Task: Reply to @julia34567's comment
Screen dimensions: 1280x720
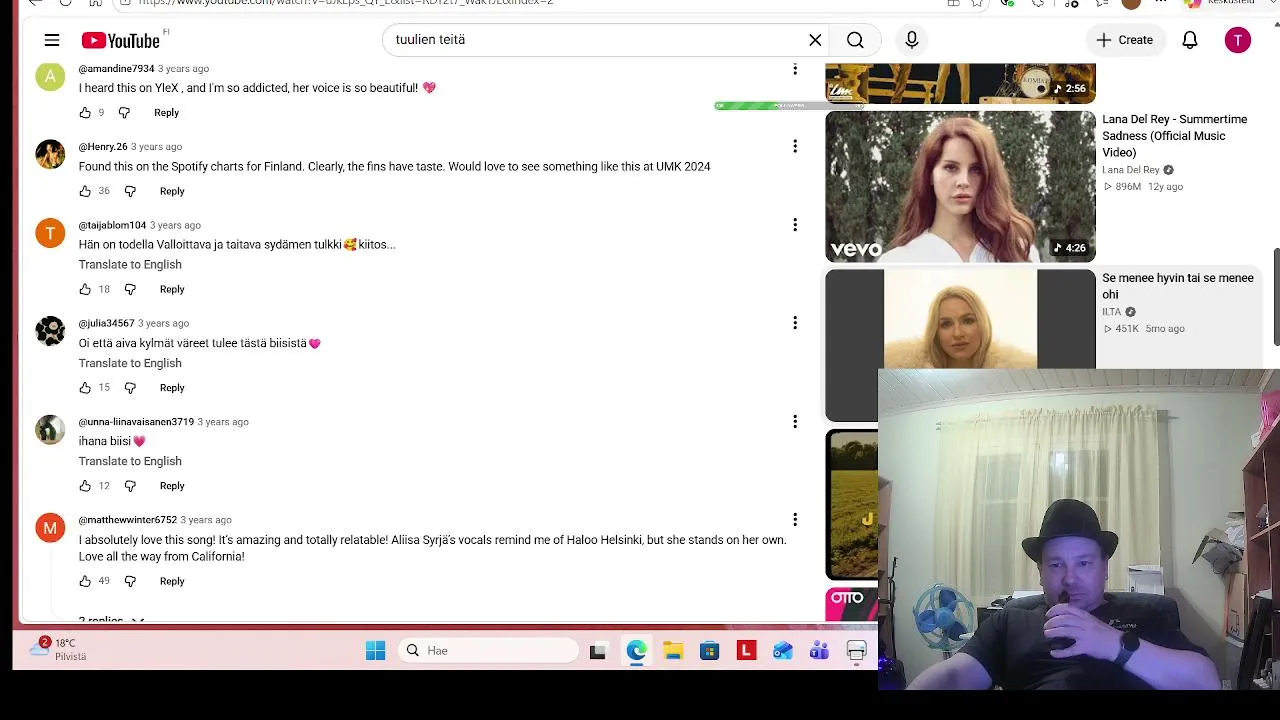Action: tap(172, 388)
